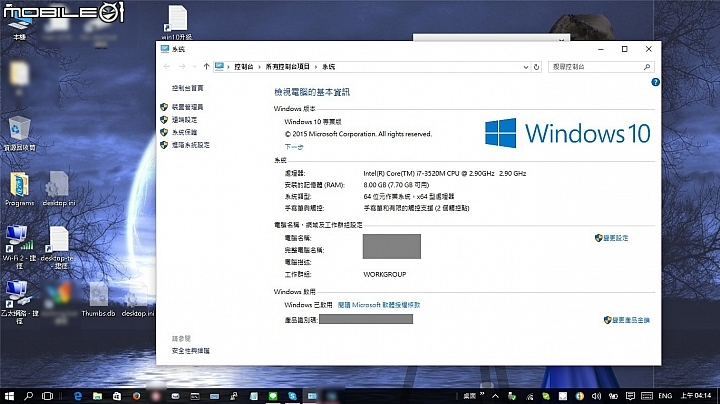Open the green LINE app taskbar icon

273,396
